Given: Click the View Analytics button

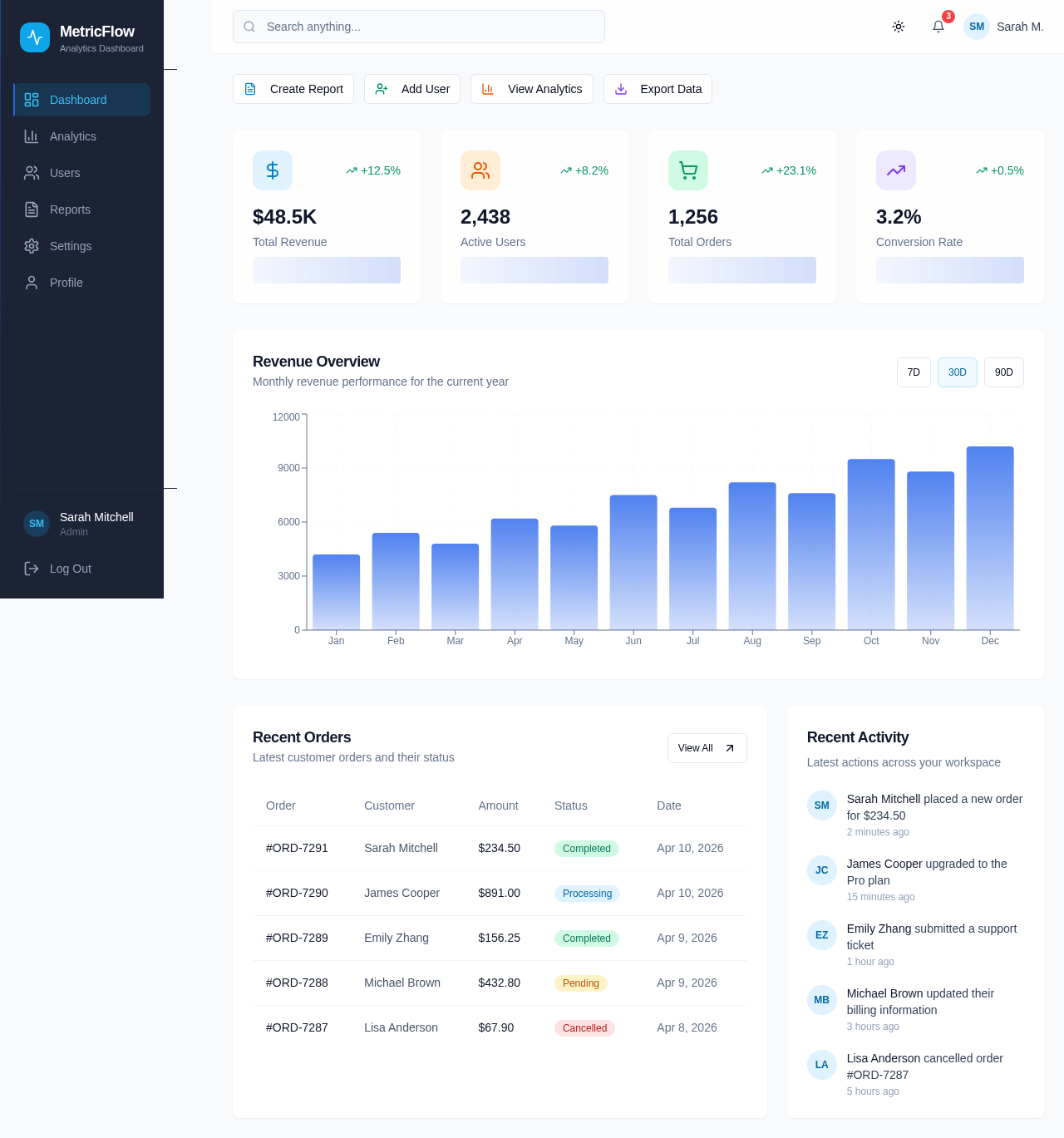Looking at the screenshot, I should [x=532, y=89].
